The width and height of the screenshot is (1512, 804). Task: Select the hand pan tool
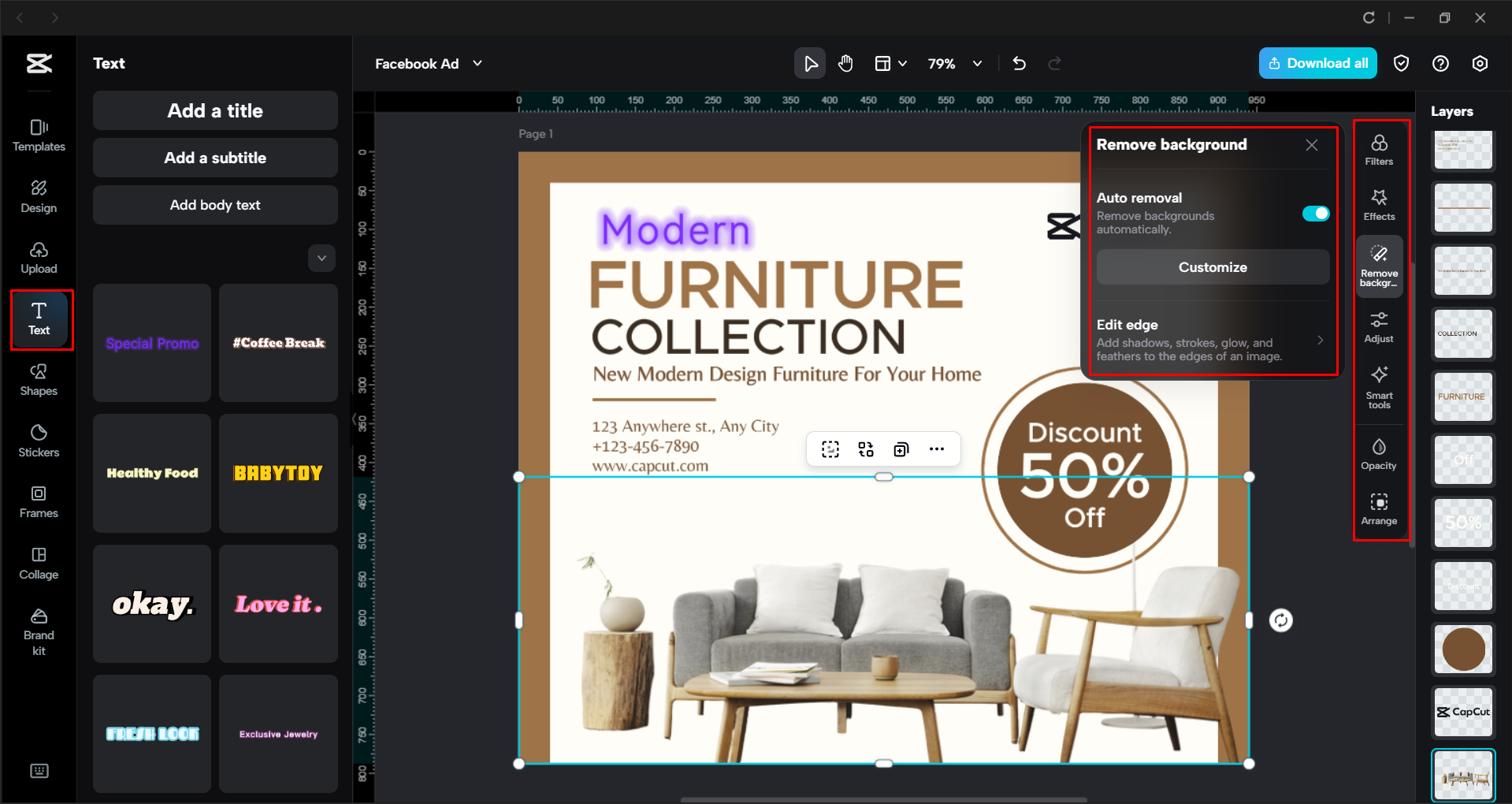coord(845,63)
